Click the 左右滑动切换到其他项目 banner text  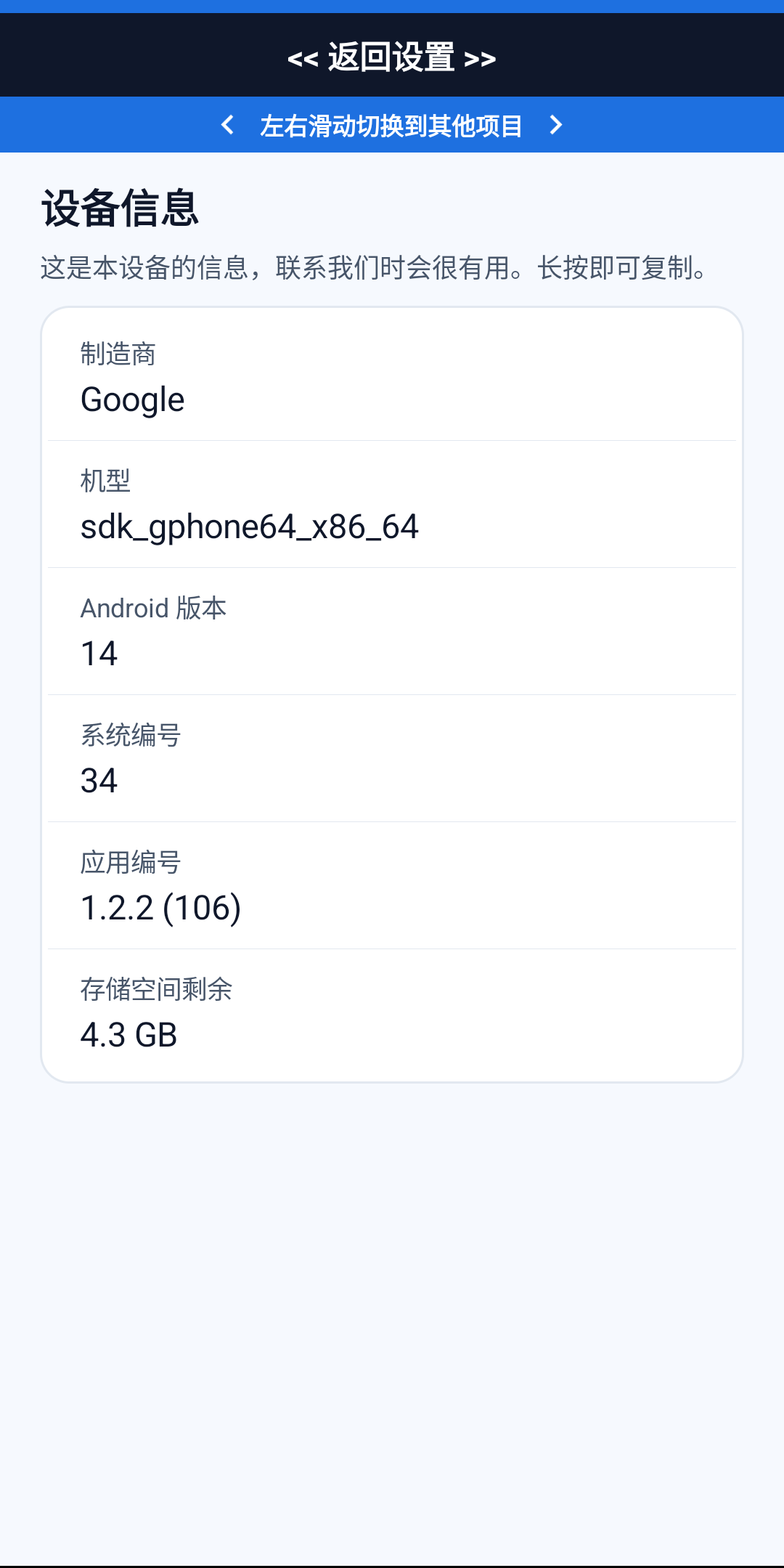point(391,126)
